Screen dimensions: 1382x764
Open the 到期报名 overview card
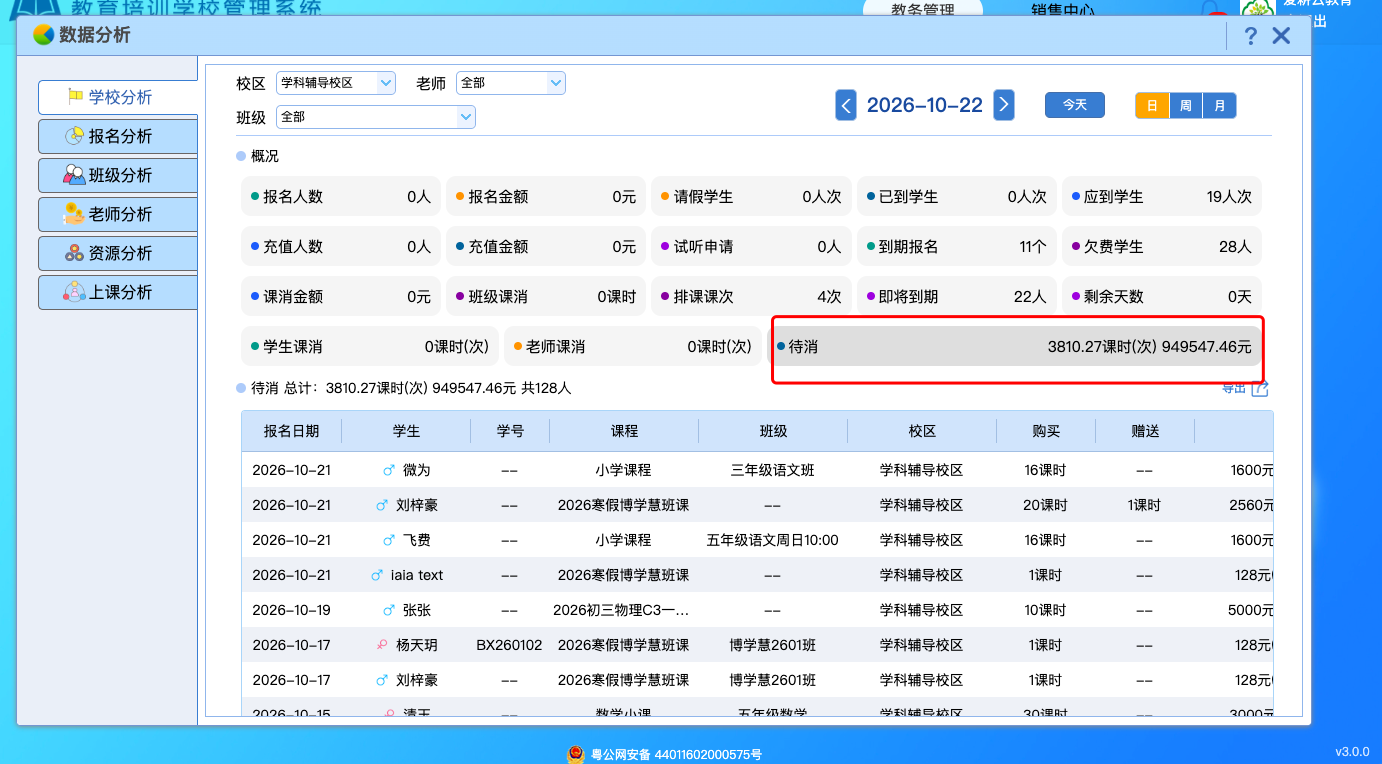956,246
